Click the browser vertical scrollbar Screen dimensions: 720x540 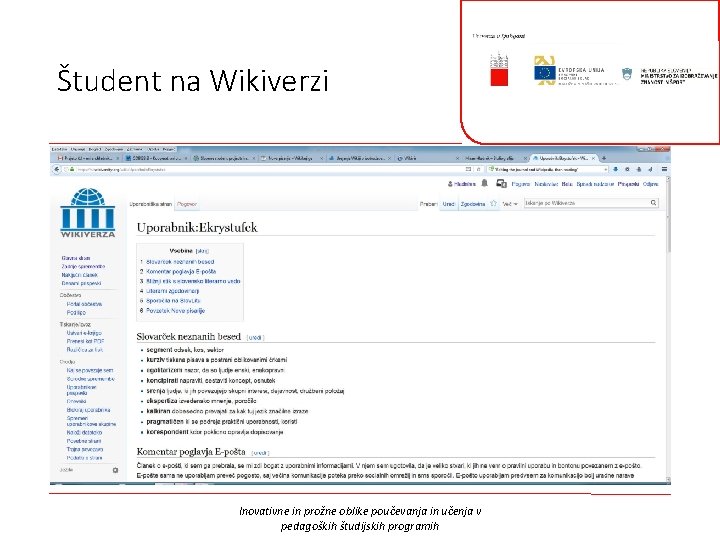click(x=668, y=328)
